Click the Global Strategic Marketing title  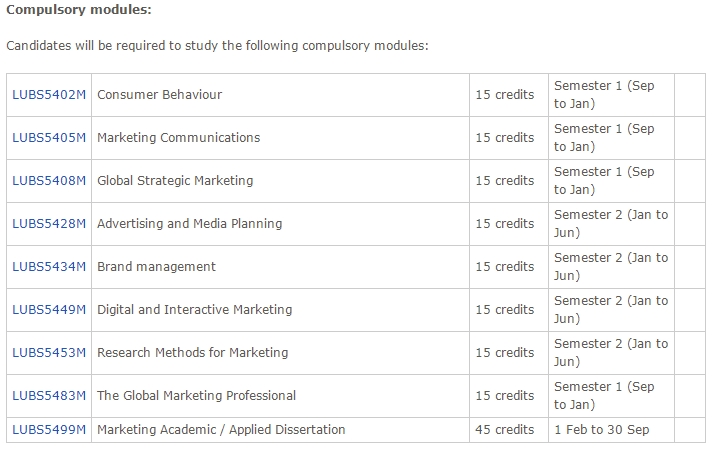(x=175, y=181)
